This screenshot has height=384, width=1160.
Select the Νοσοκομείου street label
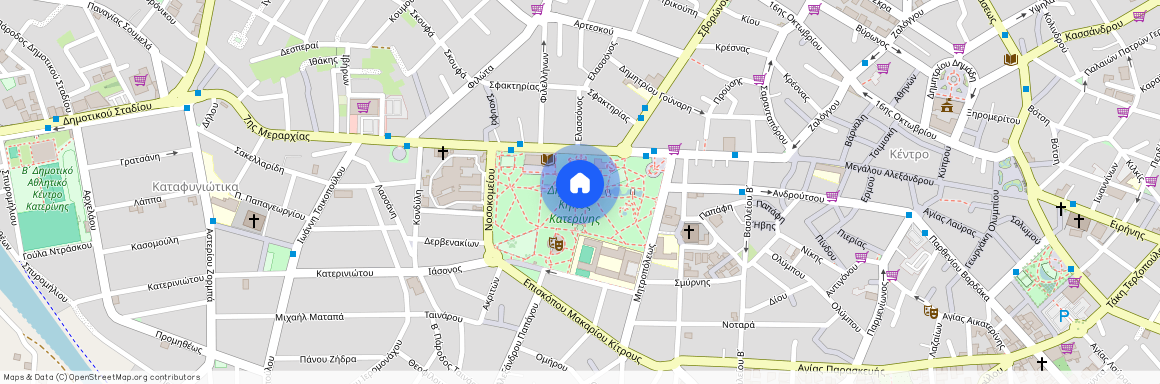490,201
